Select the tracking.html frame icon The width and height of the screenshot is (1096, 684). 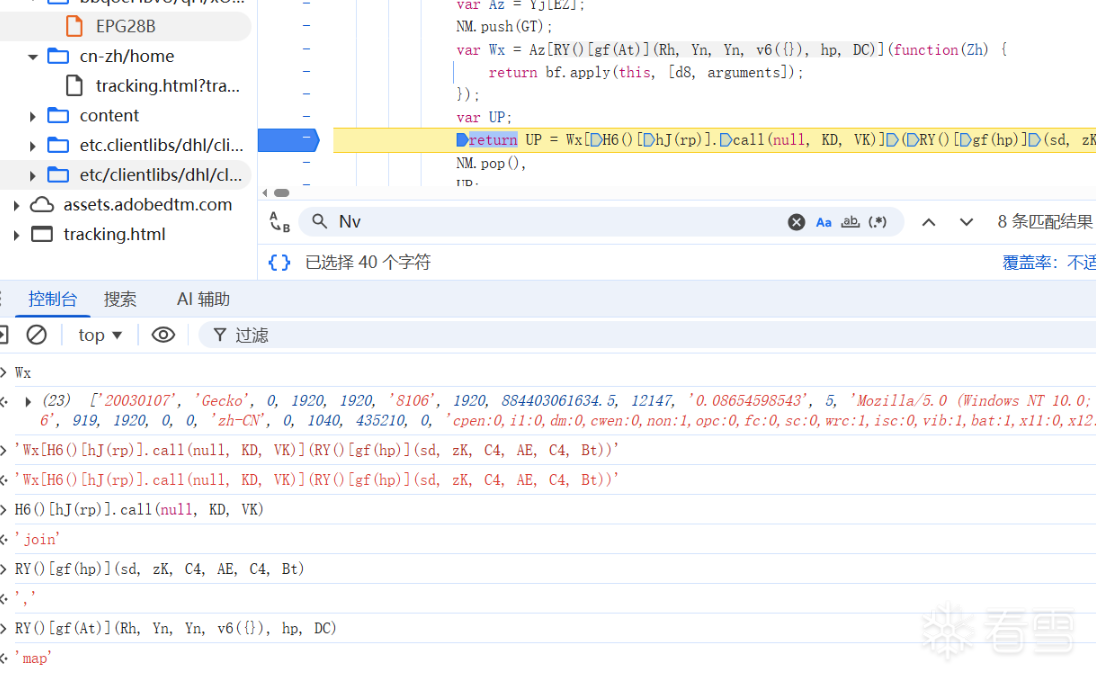tap(42, 235)
